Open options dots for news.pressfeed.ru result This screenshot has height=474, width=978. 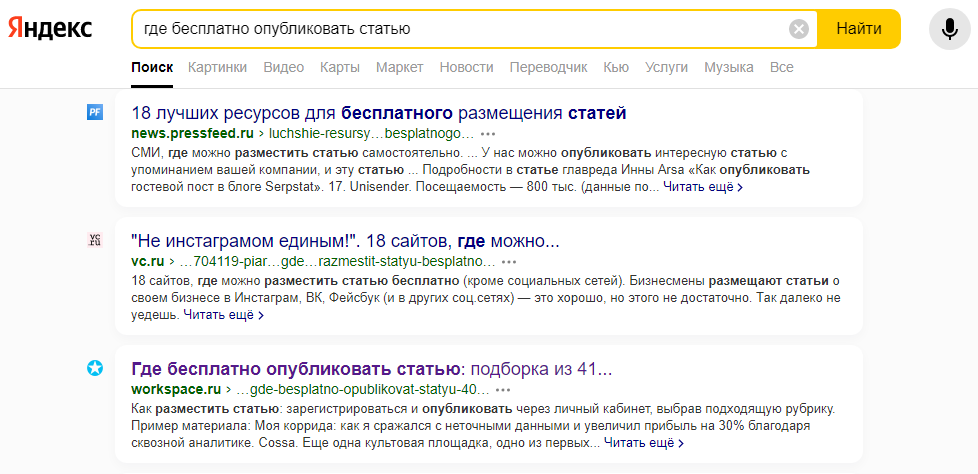point(488,133)
